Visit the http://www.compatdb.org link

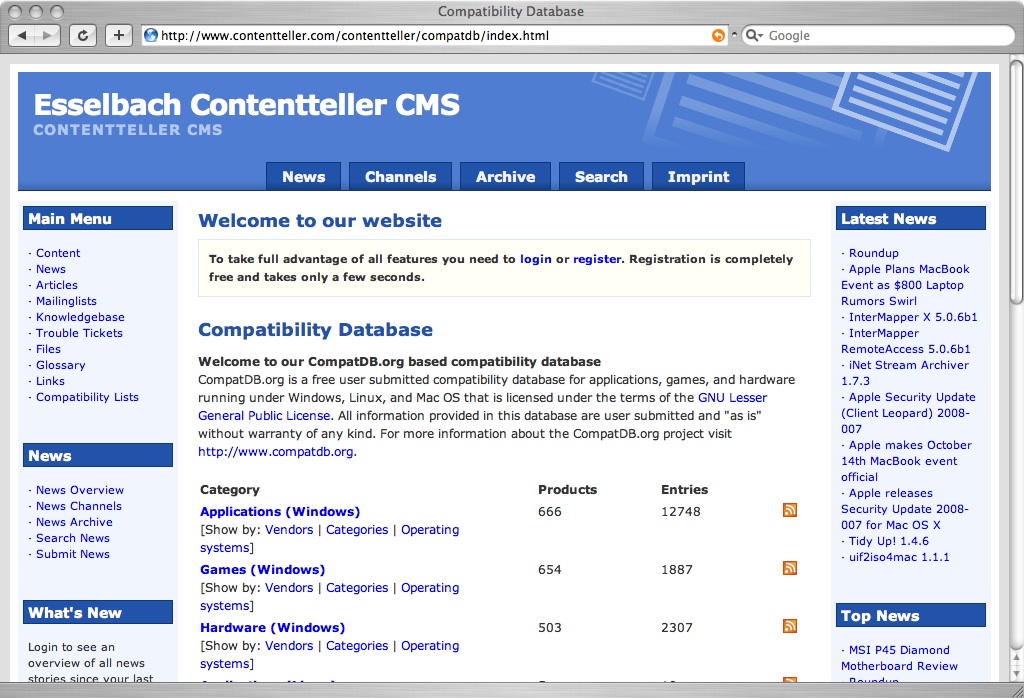276,452
